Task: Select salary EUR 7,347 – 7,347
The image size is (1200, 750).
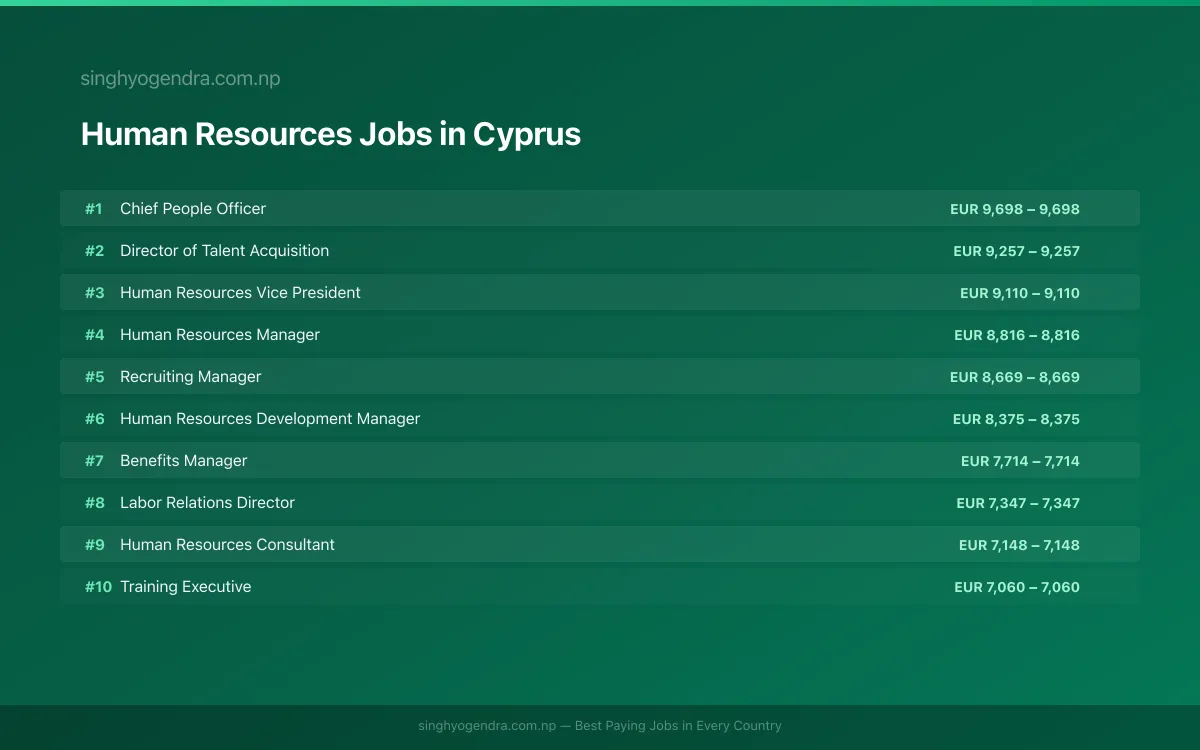Action: click(x=1018, y=503)
